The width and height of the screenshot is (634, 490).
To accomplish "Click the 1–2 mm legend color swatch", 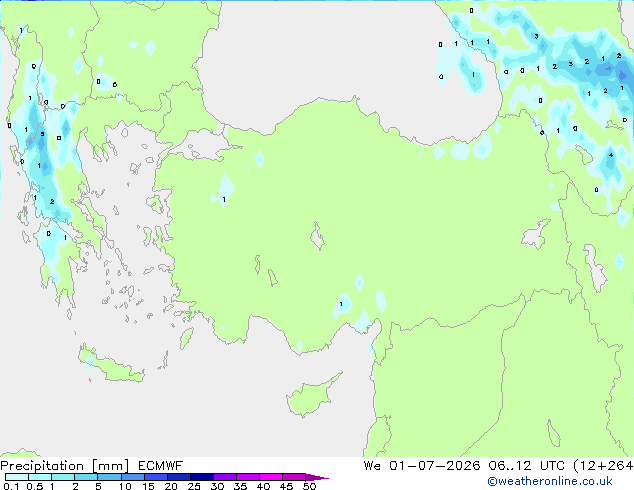I will tap(63, 477).
